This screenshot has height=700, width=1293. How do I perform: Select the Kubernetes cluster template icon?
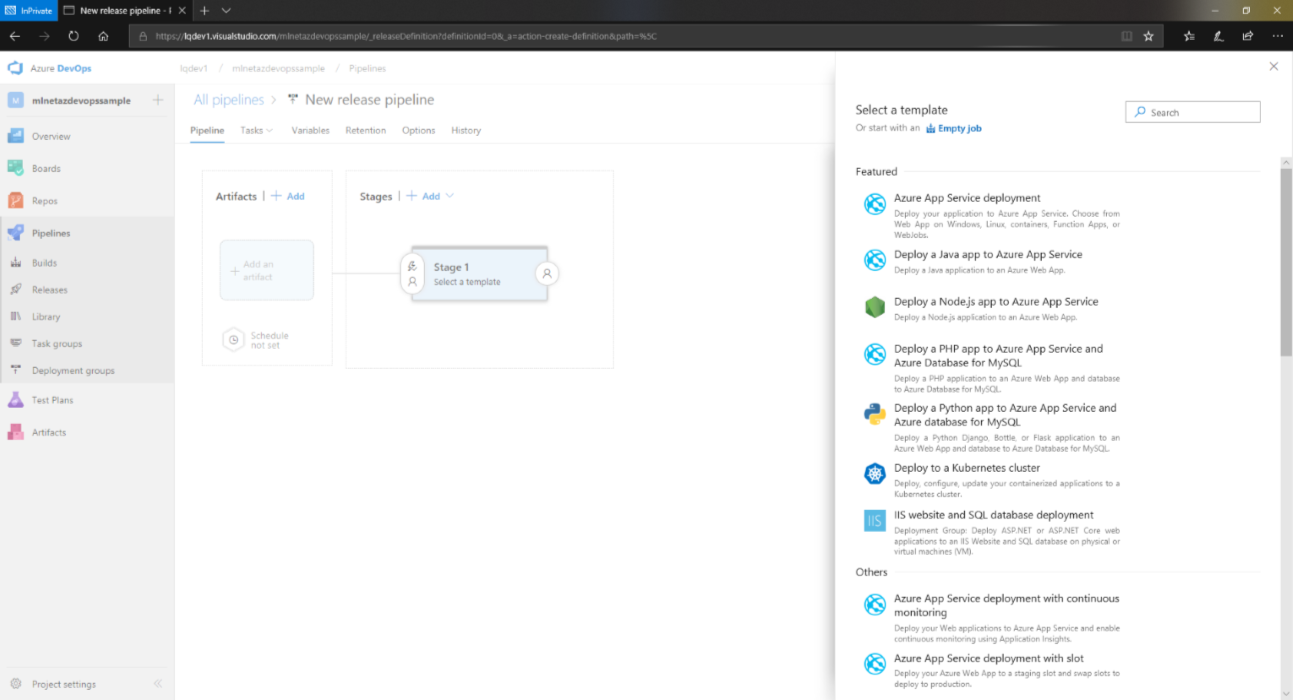[x=875, y=474]
